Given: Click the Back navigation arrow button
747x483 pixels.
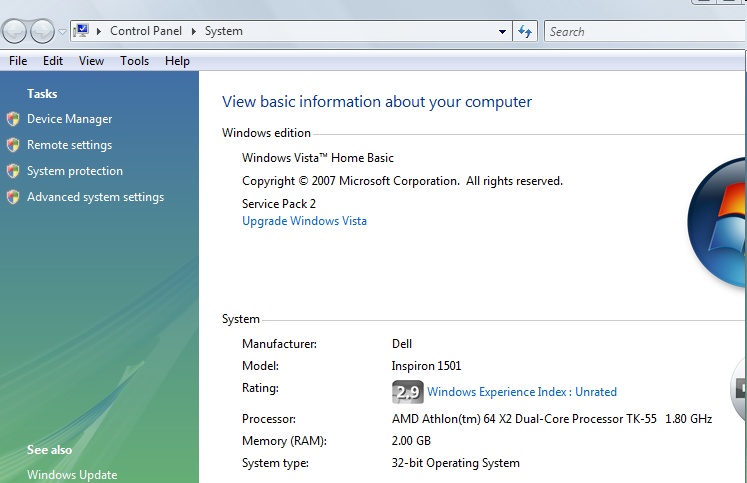Looking at the screenshot, I should pyautogui.click(x=14, y=31).
